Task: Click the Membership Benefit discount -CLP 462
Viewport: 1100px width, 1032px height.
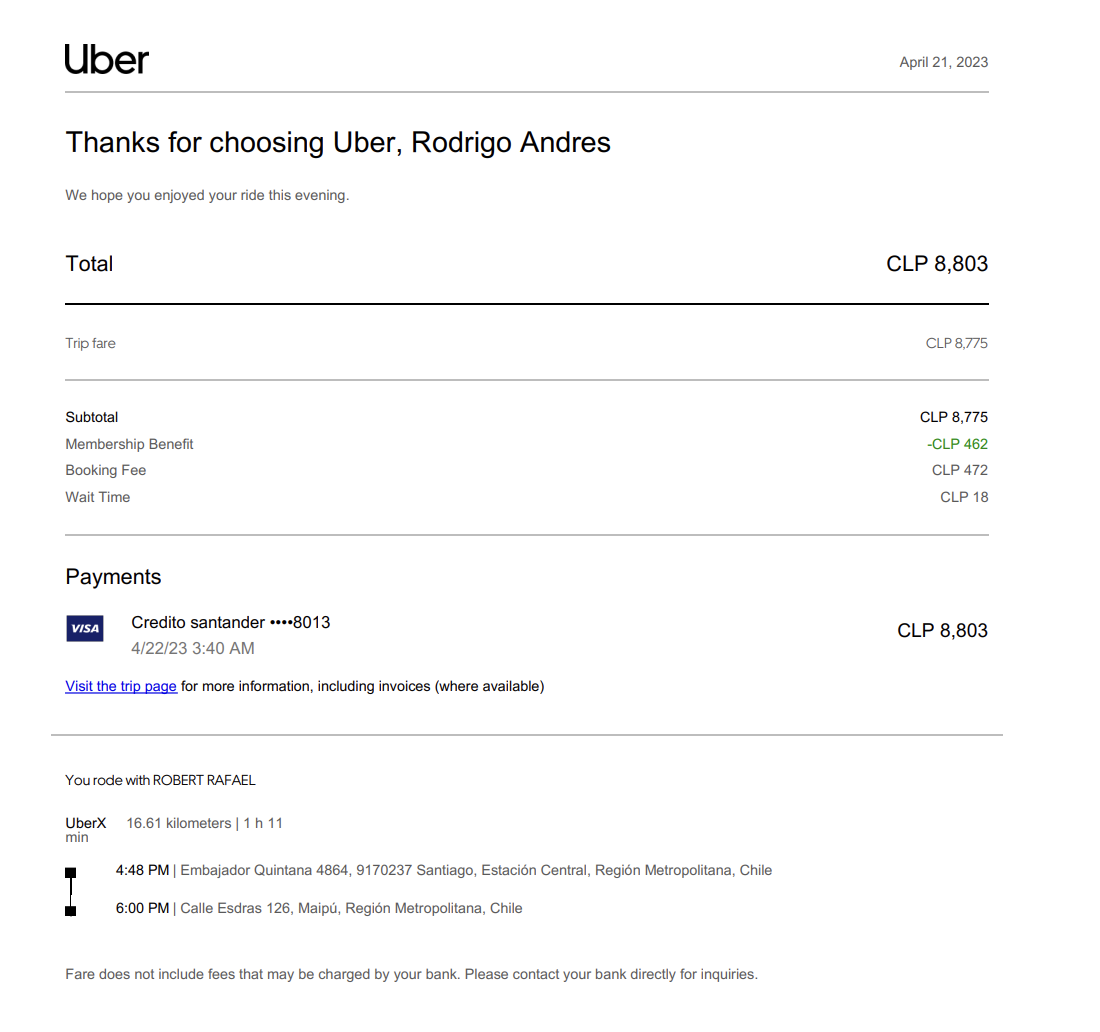Action: click(957, 444)
